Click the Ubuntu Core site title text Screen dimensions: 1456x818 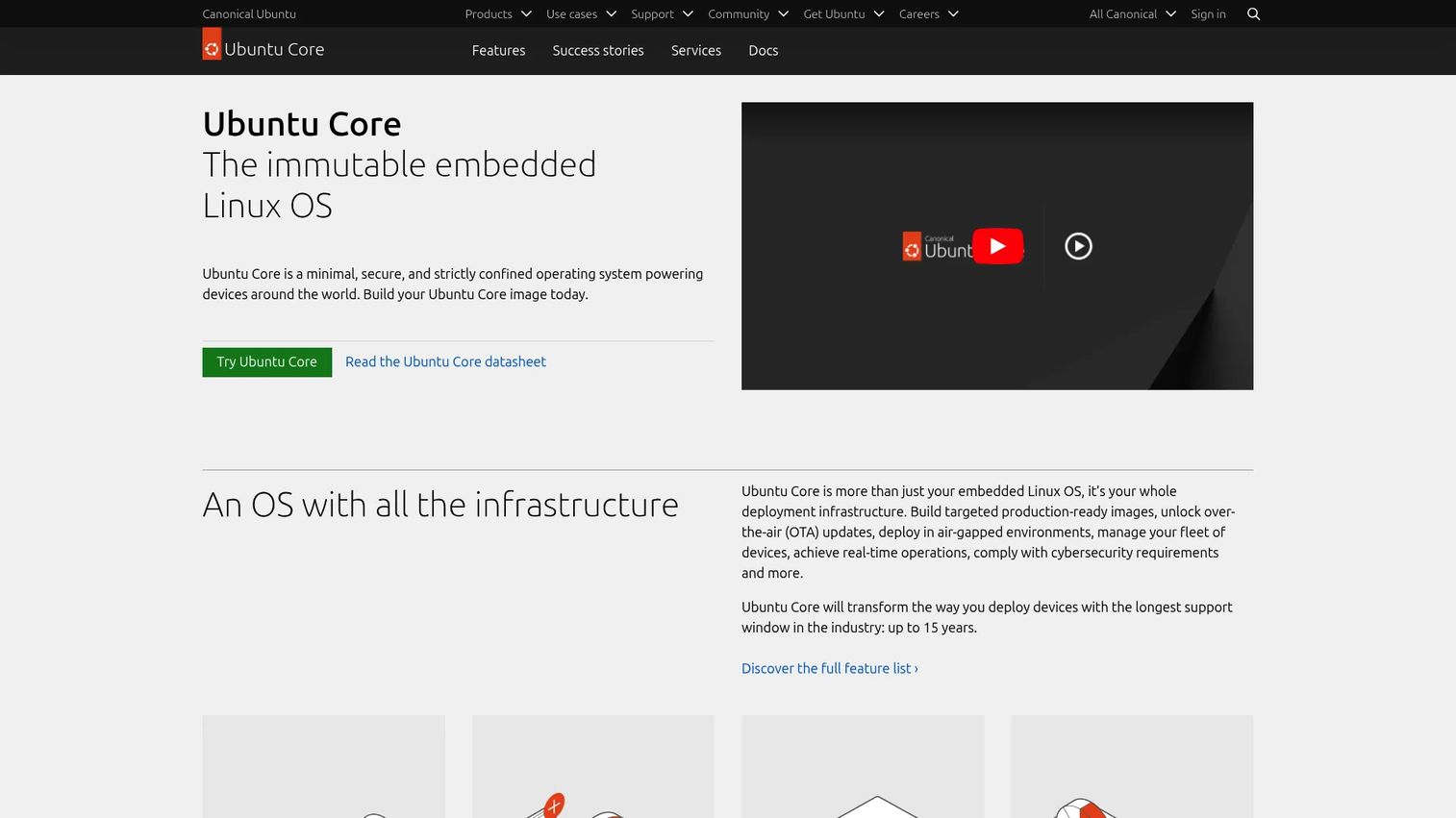click(274, 49)
